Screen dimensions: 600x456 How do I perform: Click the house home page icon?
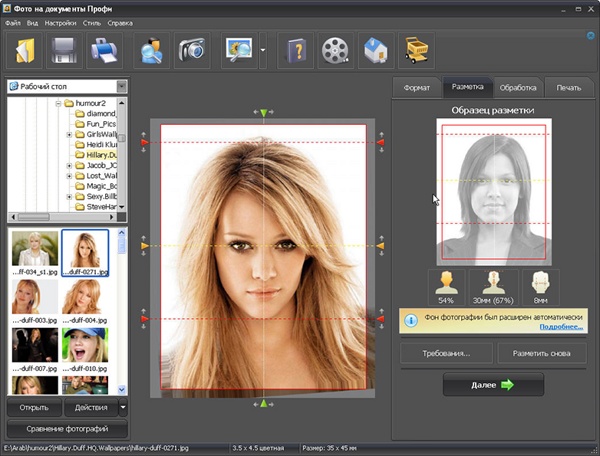(x=375, y=49)
